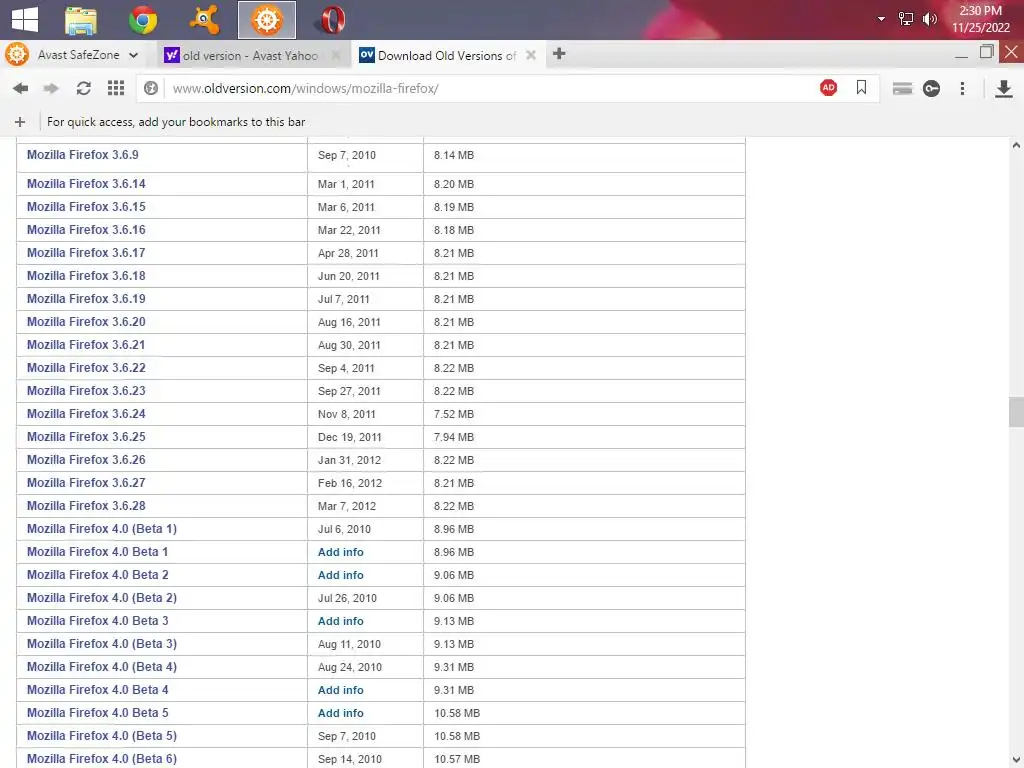The height and width of the screenshot is (768, 1024).
Task: Close the Download Old Versions tab
Action: pyautogui.click(x=531, y=55)
